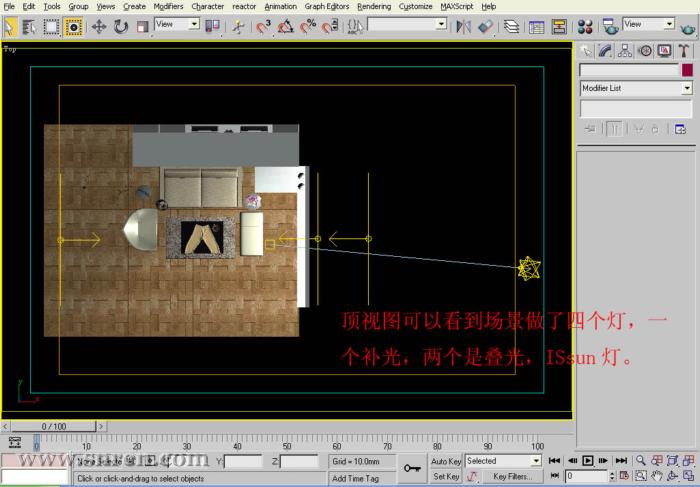Toggle the Auto Key animation mode

pyautogui.click(x=446, y=462)
